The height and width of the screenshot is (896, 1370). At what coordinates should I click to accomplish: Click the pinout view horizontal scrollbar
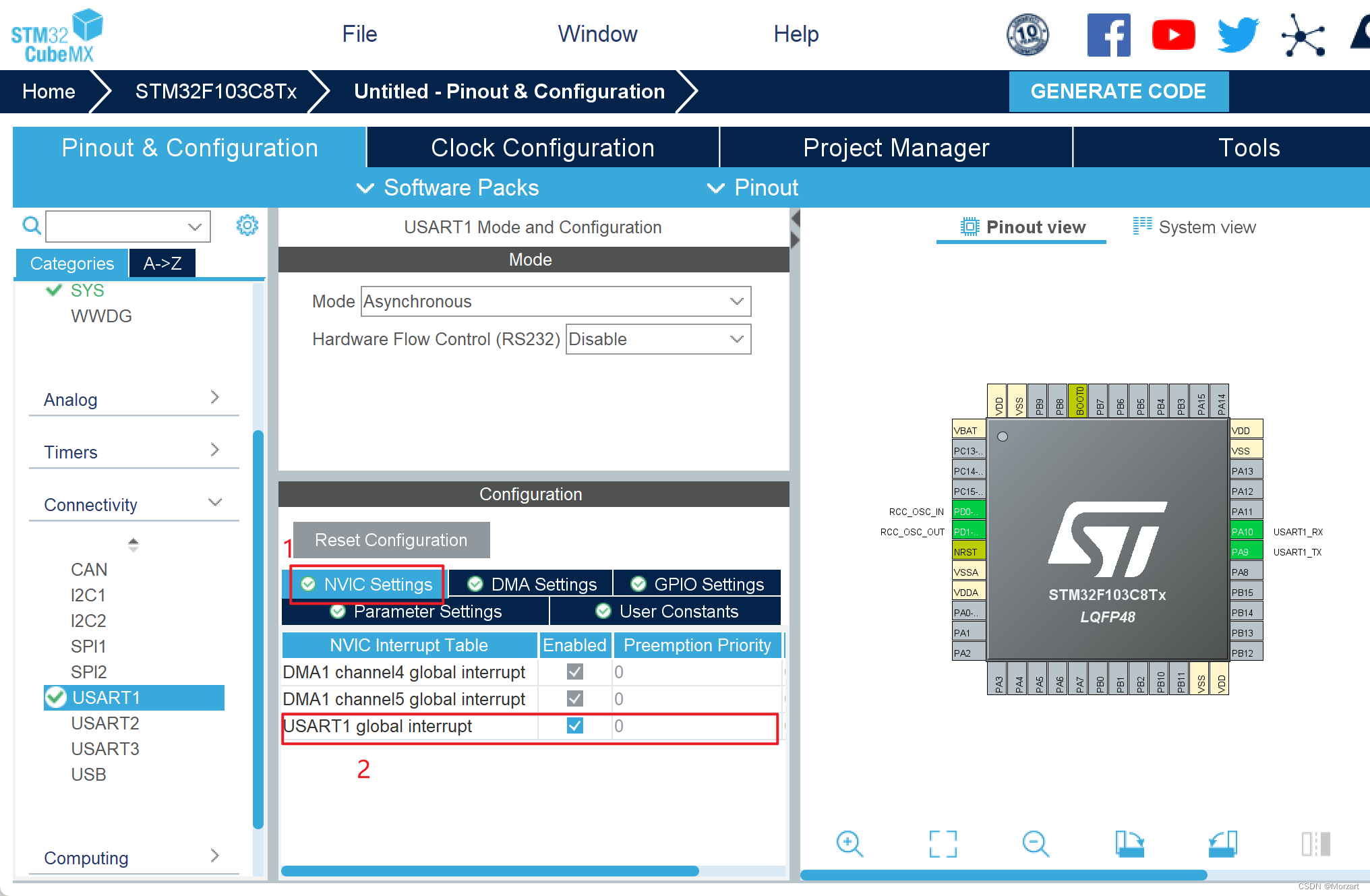coord(1004,875)
